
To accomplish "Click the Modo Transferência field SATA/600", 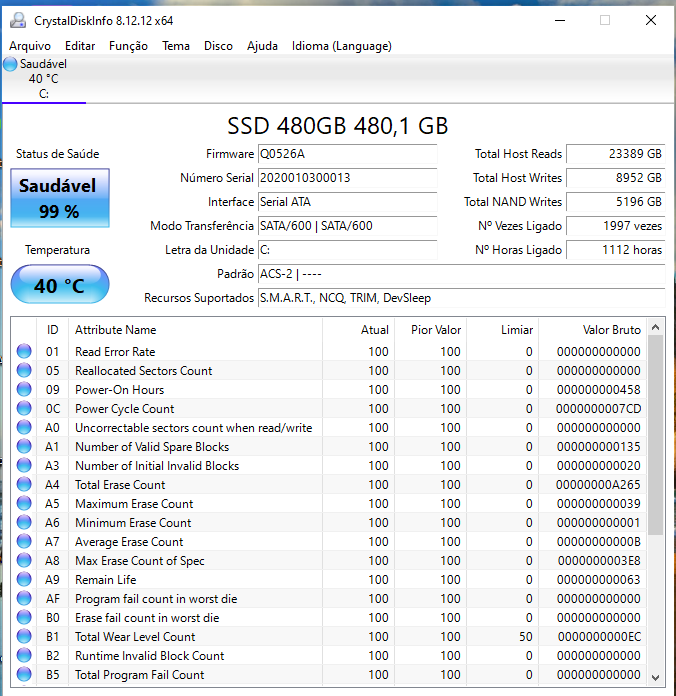I will point(347,226).
